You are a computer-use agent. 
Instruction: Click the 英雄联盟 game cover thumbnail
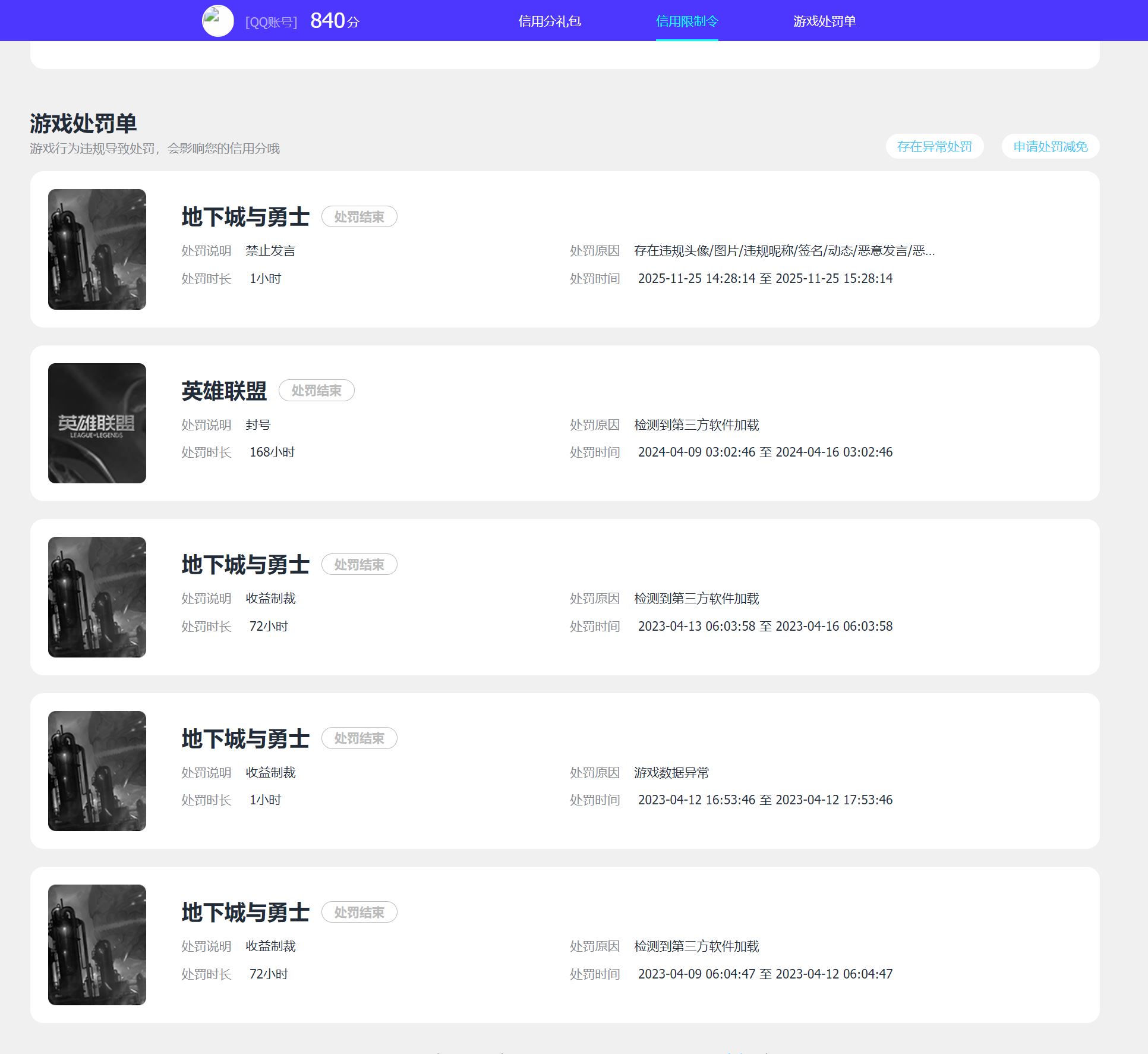pos(97,423)
